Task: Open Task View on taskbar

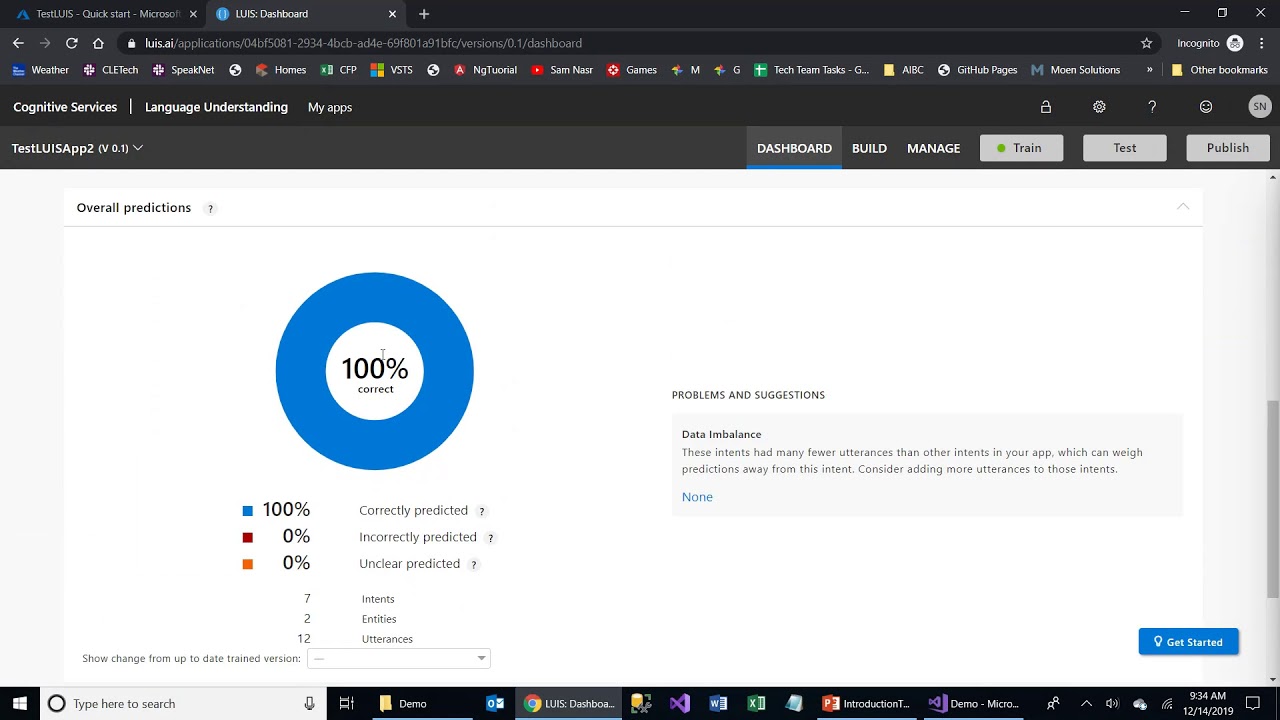Action: 346,703
